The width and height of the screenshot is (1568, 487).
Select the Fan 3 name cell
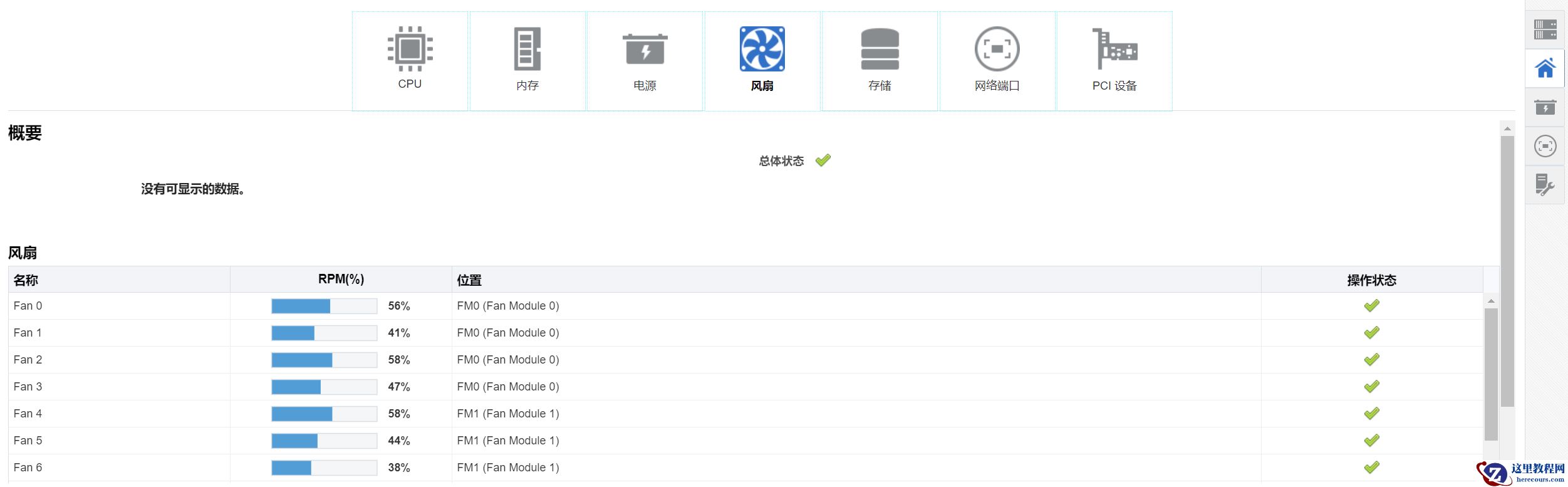(x=119, y=387)
